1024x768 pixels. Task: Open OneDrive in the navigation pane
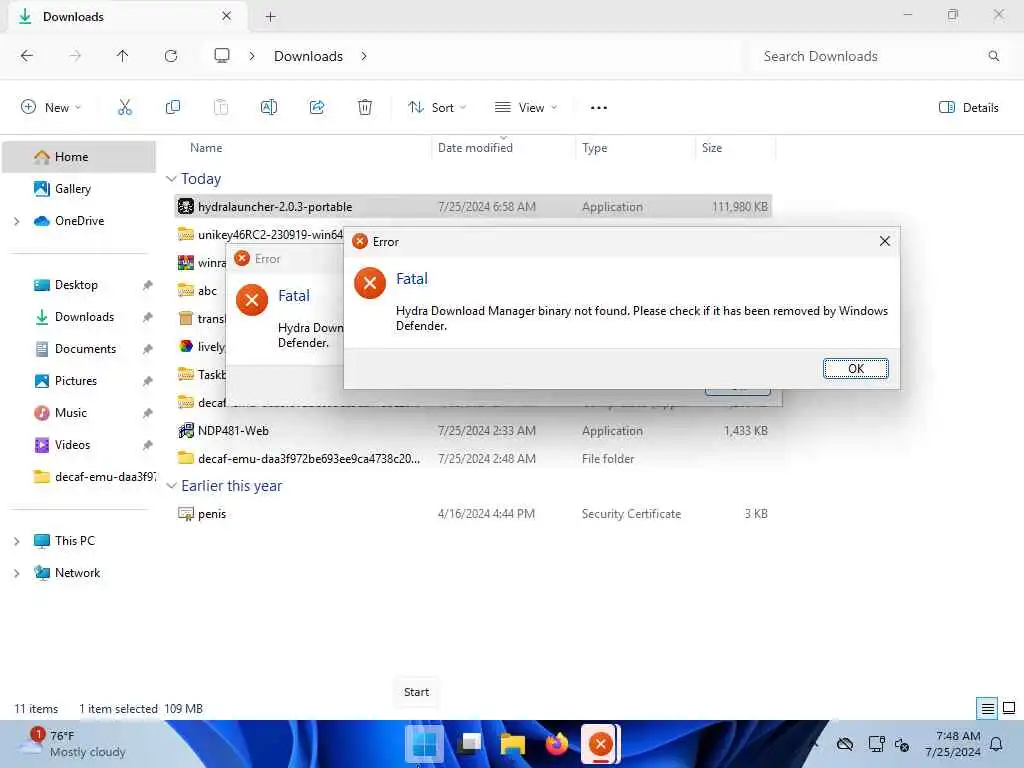(x=79, y=221)
